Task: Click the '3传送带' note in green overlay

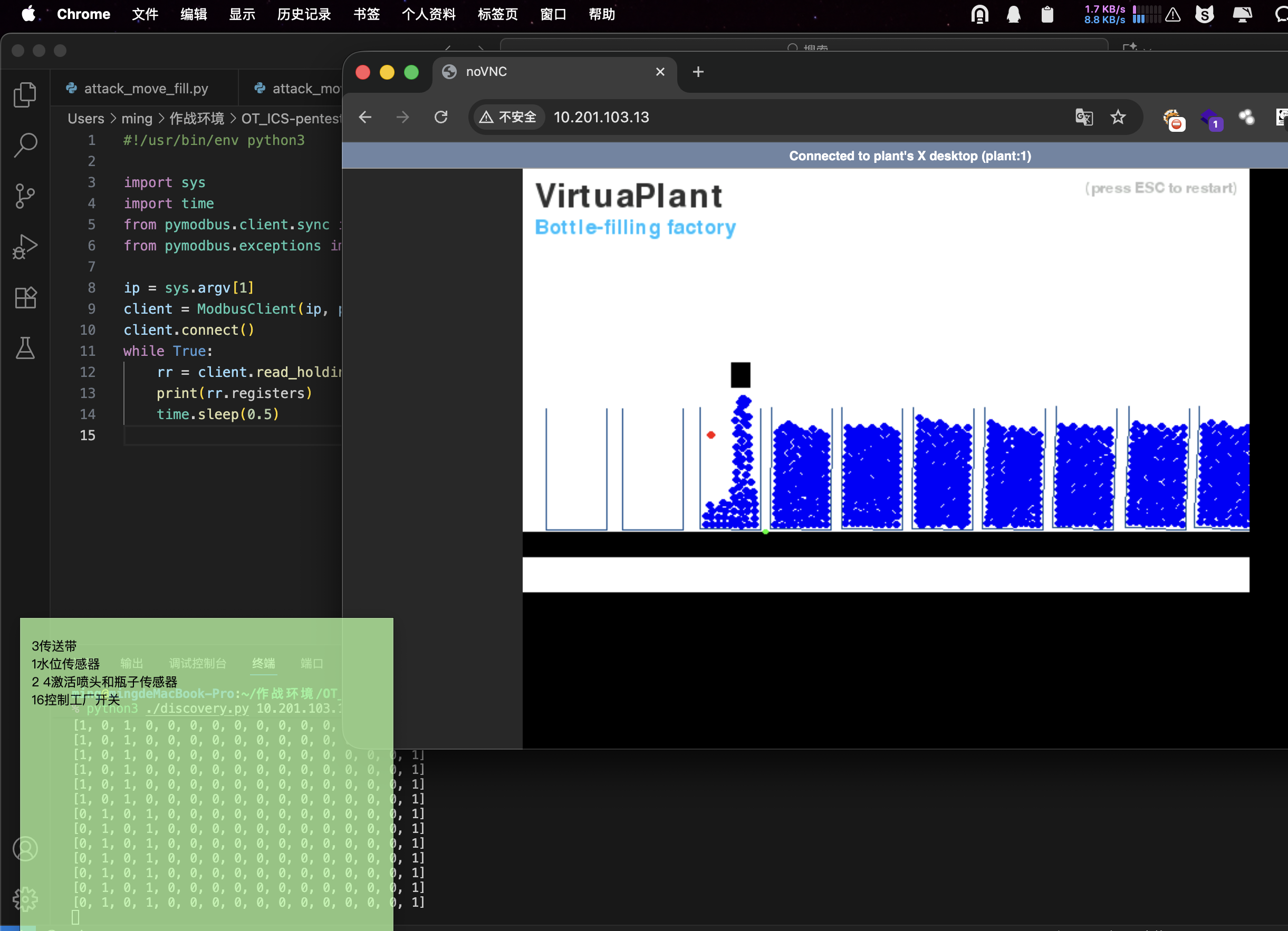Action: point(54,646)
